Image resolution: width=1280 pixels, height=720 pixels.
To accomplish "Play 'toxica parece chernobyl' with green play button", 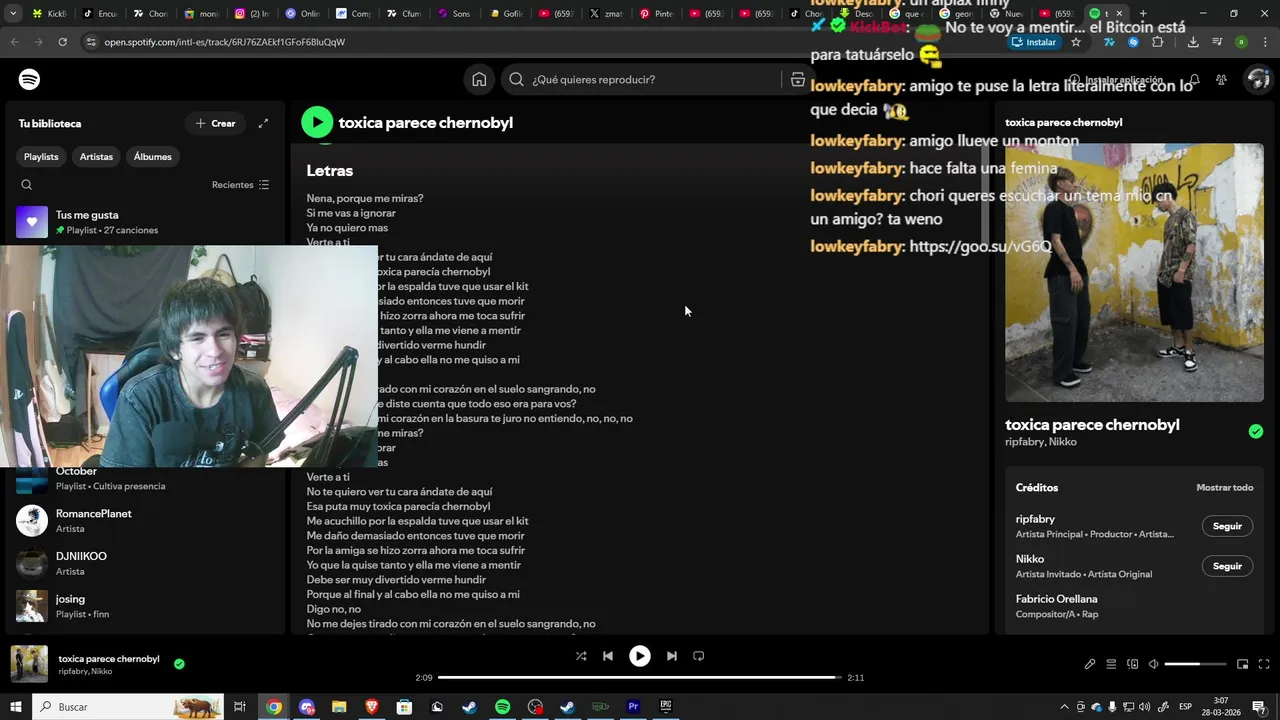I will tap(317, 122).
